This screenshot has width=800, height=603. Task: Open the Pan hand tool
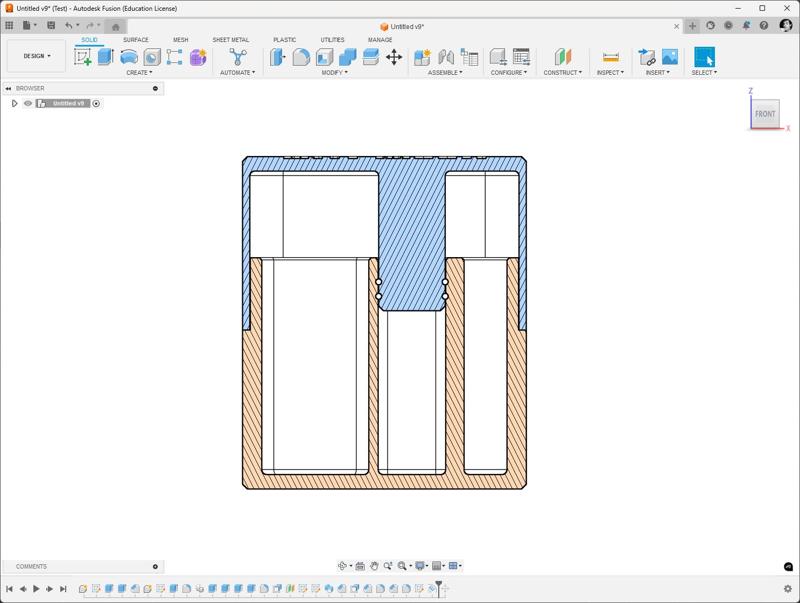point(374,566)
